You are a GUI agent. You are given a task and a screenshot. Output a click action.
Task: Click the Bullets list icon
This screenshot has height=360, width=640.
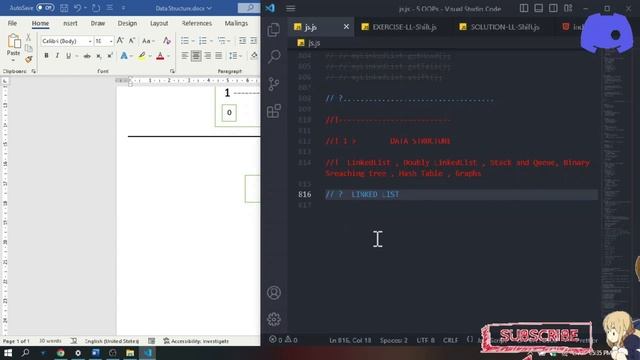[x=184, y=41]
